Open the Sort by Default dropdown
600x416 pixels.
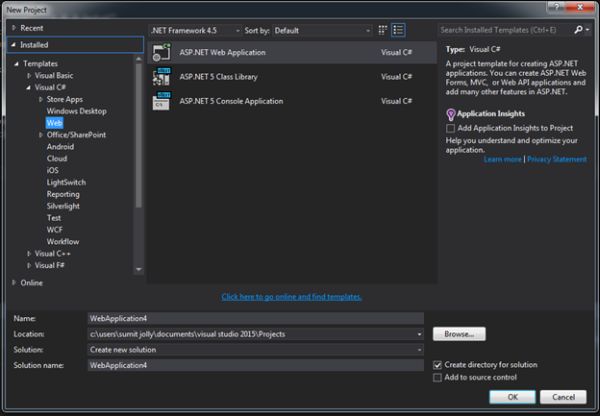tap(322, 31)
